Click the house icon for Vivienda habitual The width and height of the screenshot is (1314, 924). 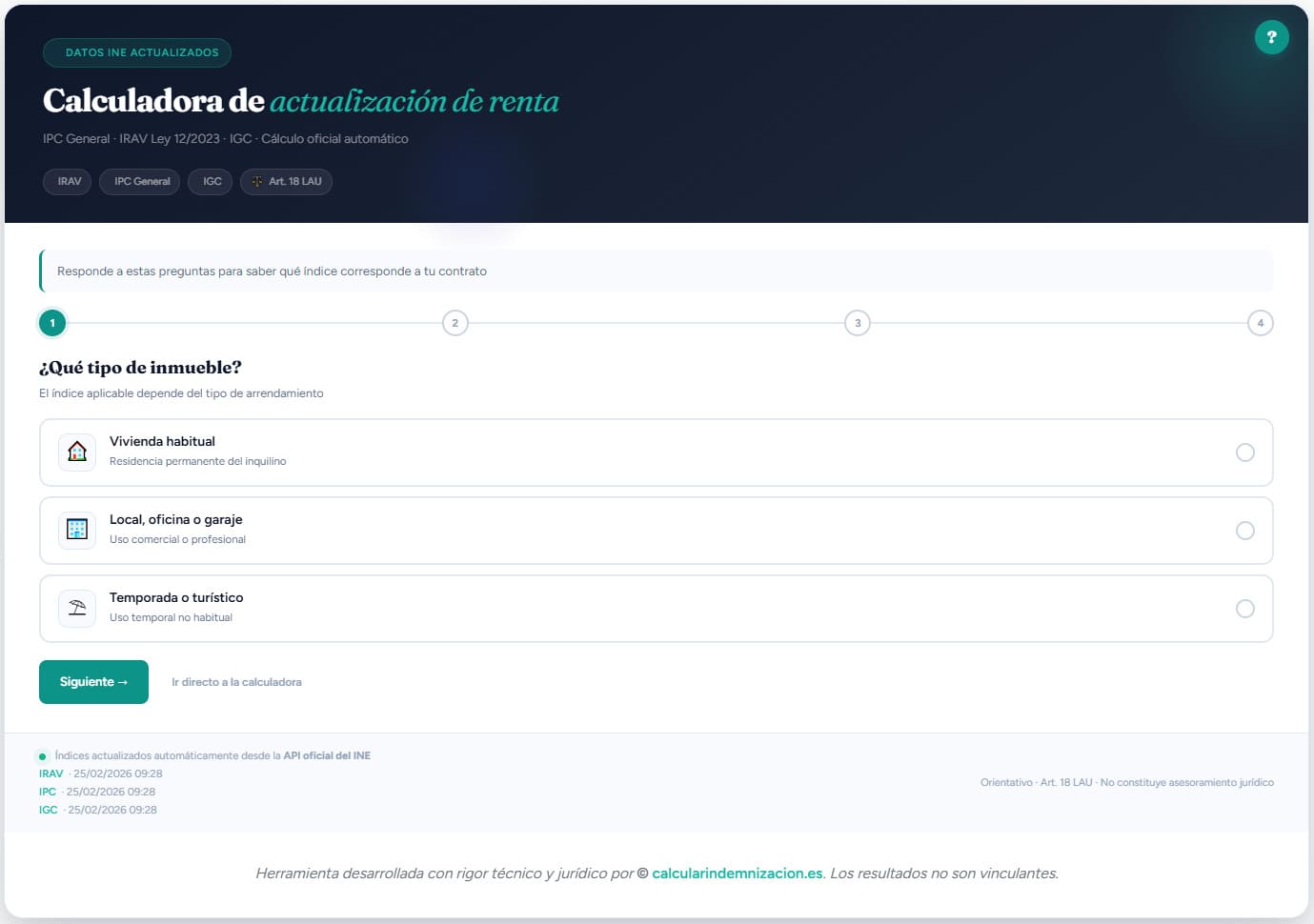tap(77, 452)
